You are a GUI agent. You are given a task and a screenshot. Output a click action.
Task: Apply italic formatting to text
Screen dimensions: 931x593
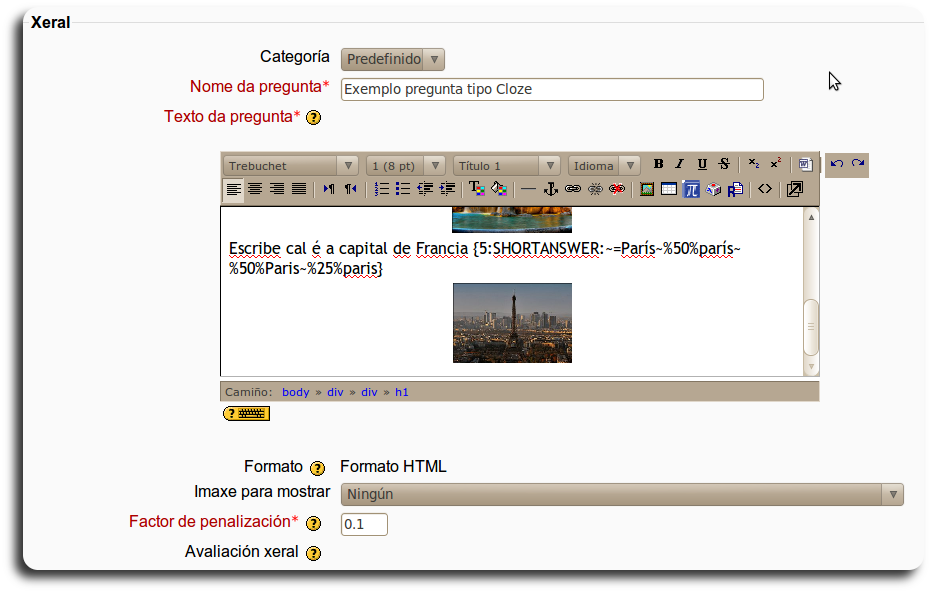679,165
